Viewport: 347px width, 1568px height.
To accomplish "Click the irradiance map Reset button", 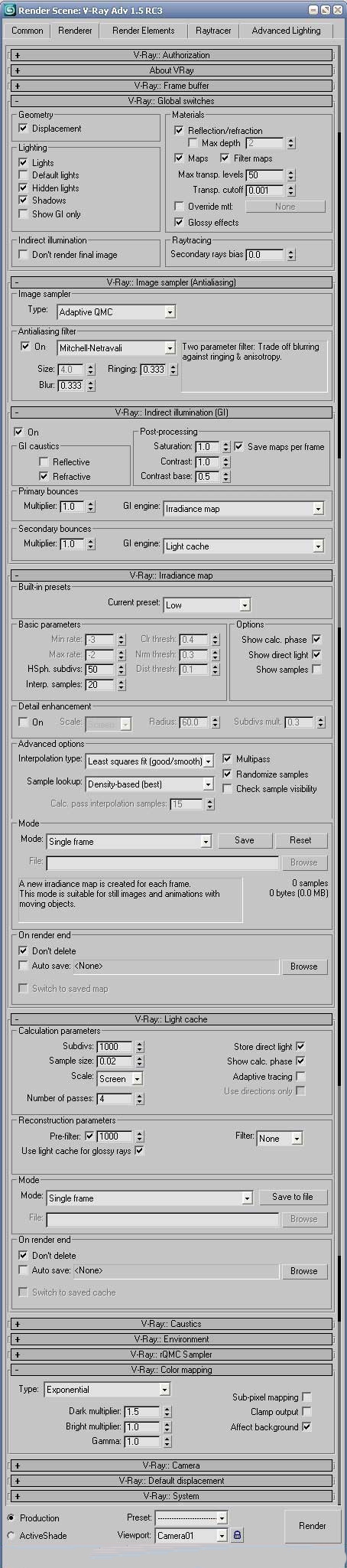I will [300, 840].
